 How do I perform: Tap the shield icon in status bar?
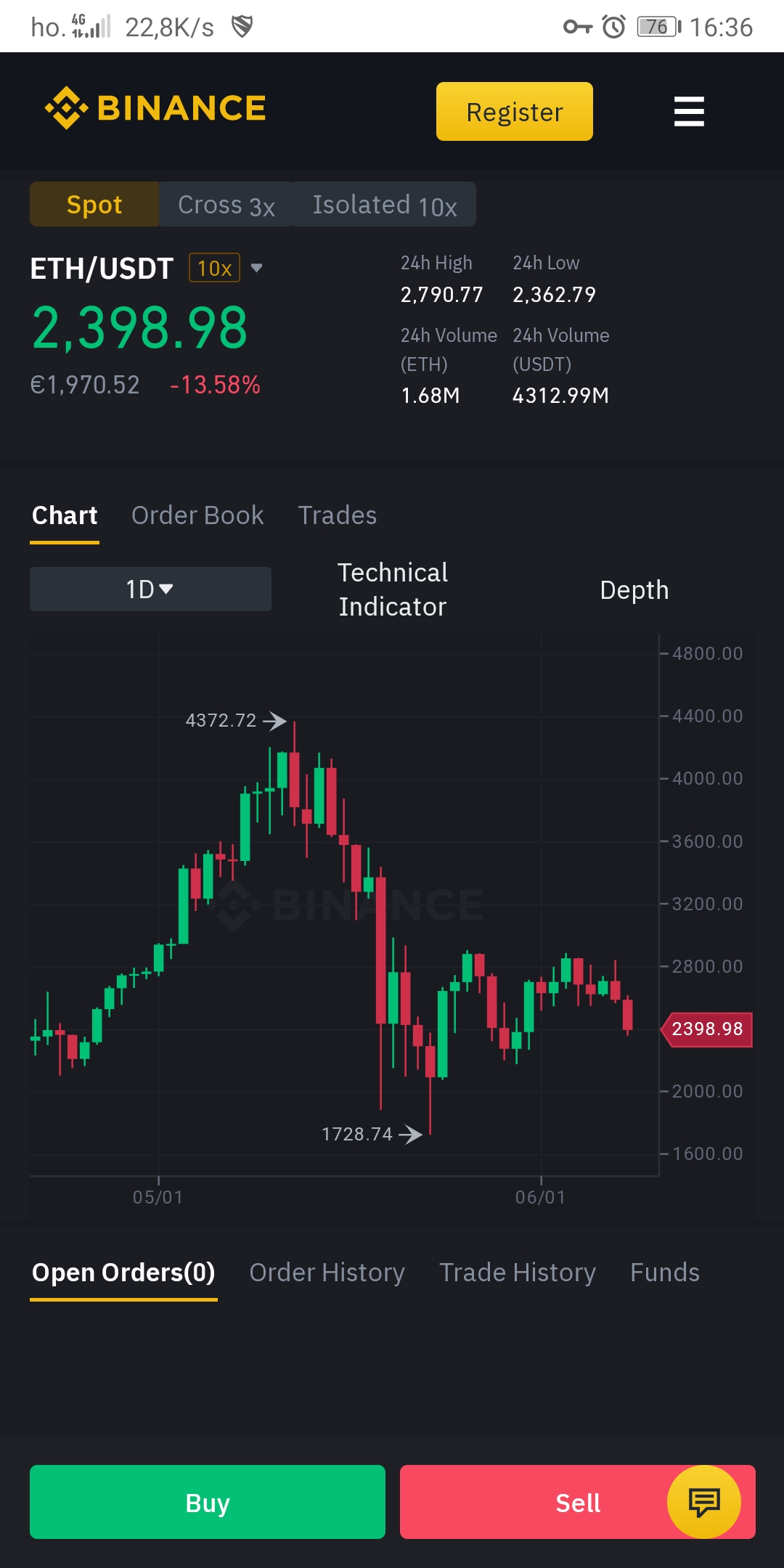242,27
